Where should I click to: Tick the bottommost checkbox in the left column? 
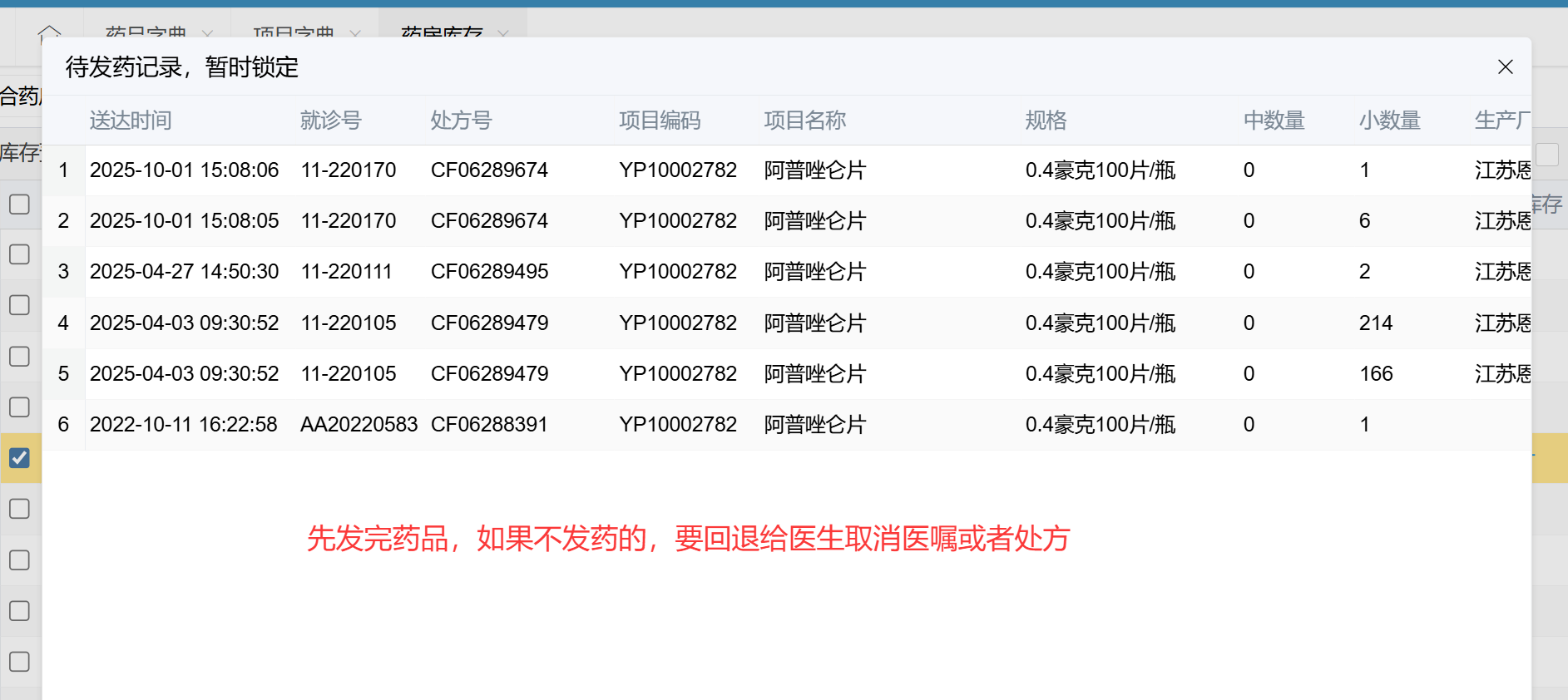coord(19,662)
